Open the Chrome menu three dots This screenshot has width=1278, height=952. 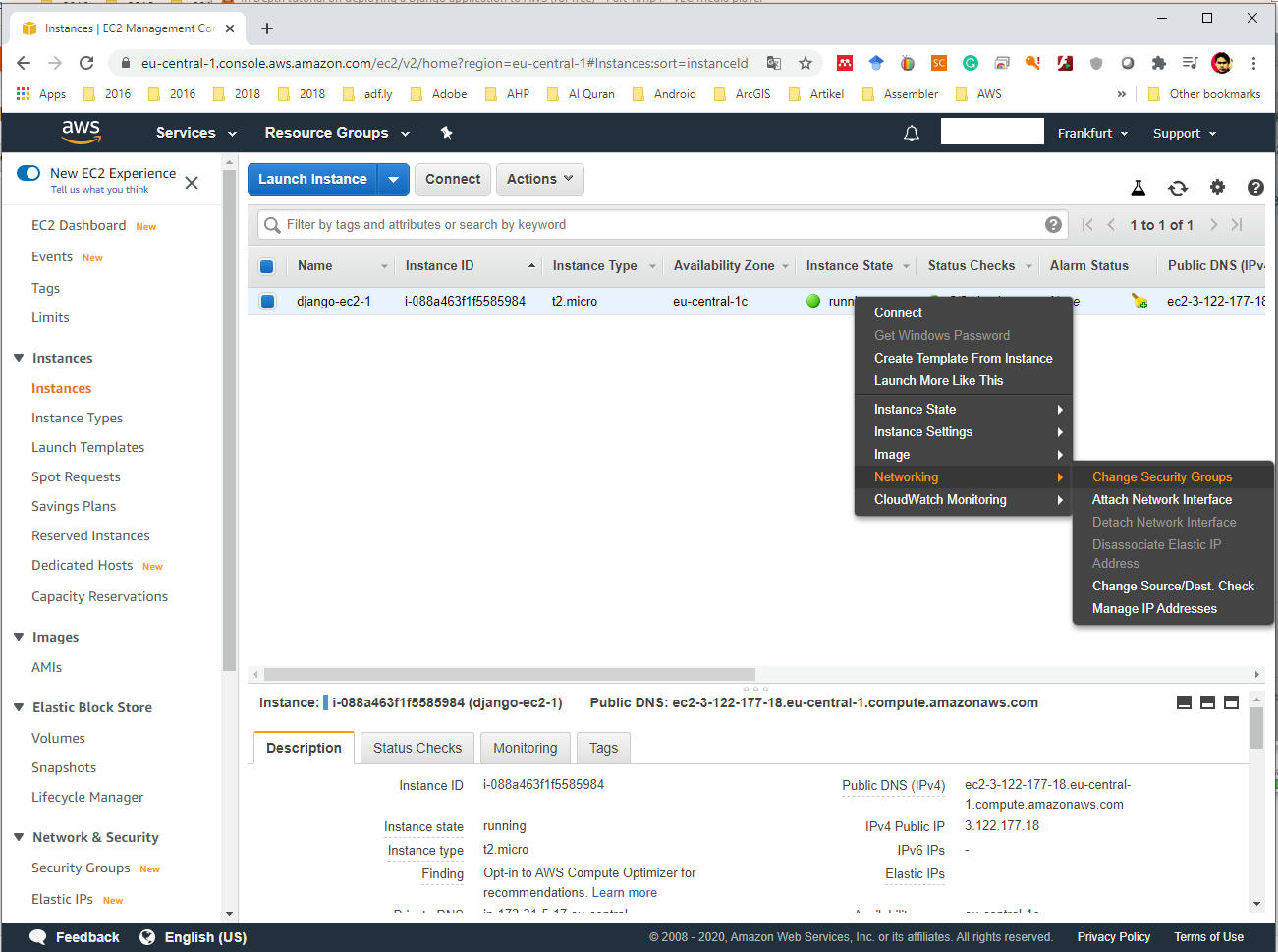click(1253, 63)
